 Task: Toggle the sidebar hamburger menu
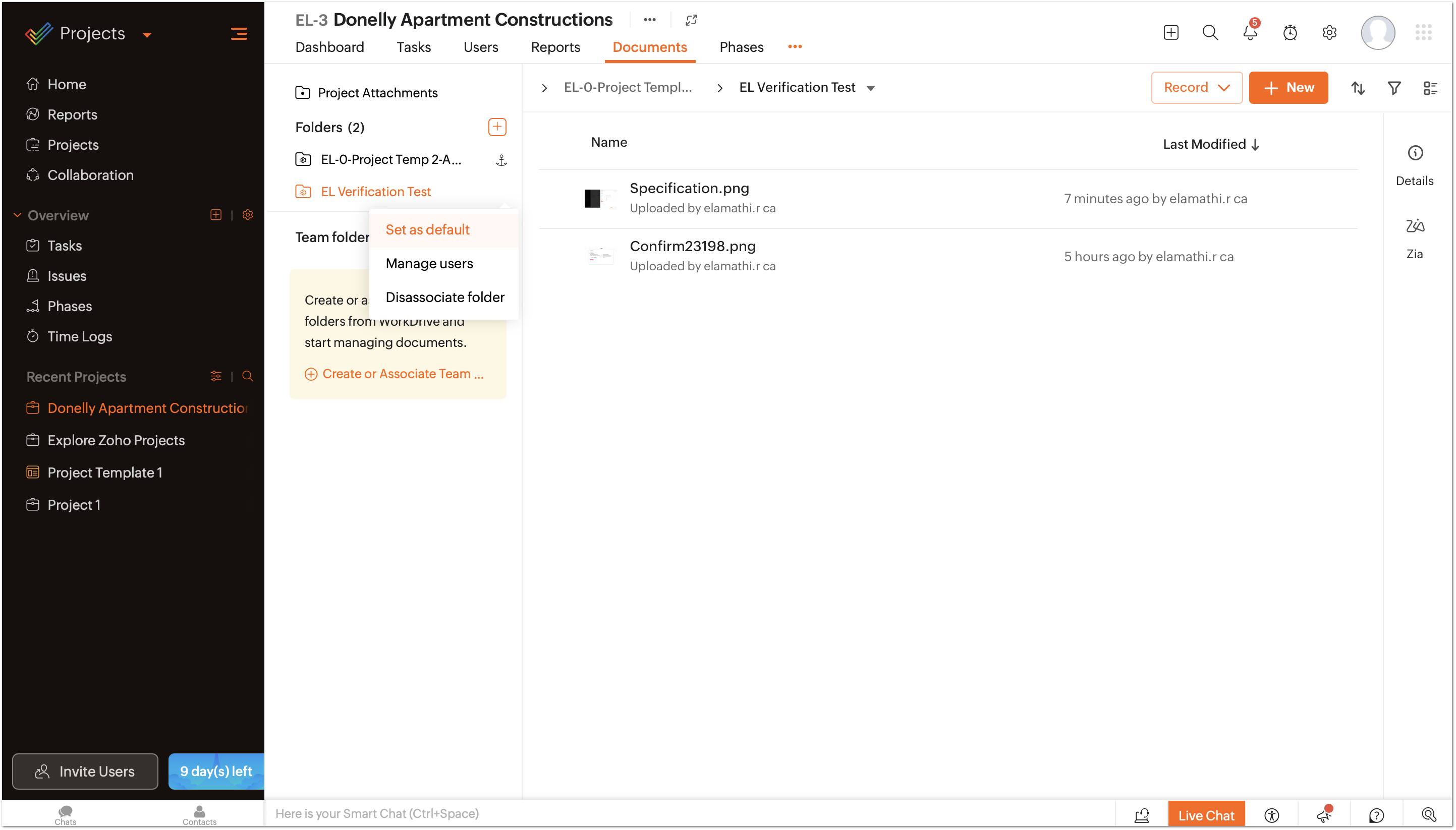(239, 34)
